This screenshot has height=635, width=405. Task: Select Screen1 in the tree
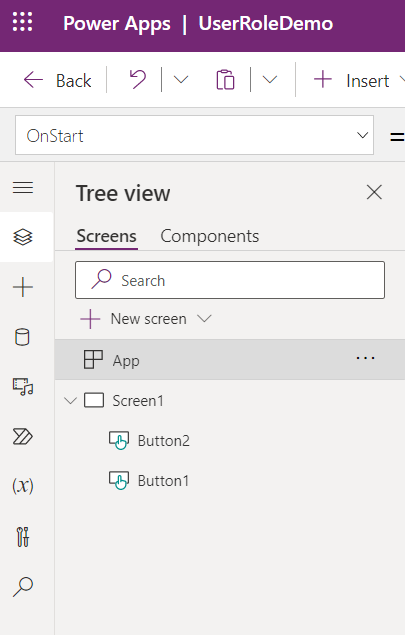point(138,401)
